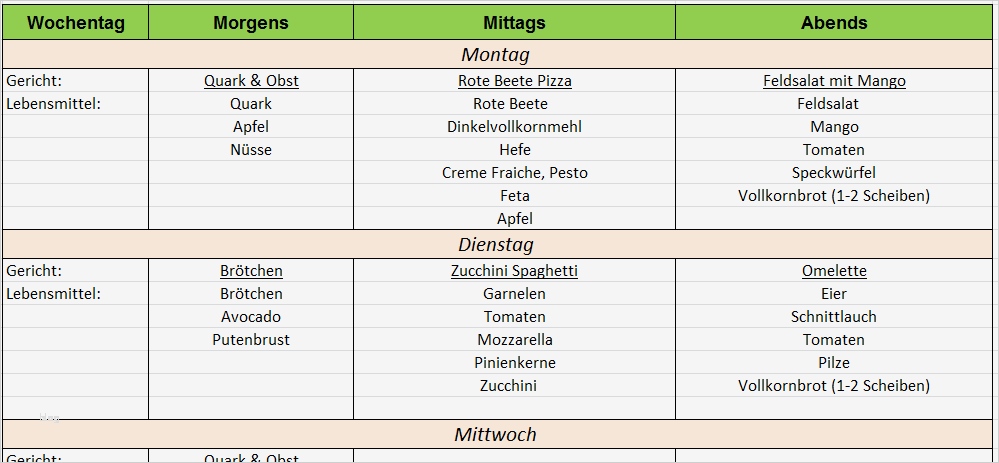Select the "Mittwoch" day heading row

(495, 435)
